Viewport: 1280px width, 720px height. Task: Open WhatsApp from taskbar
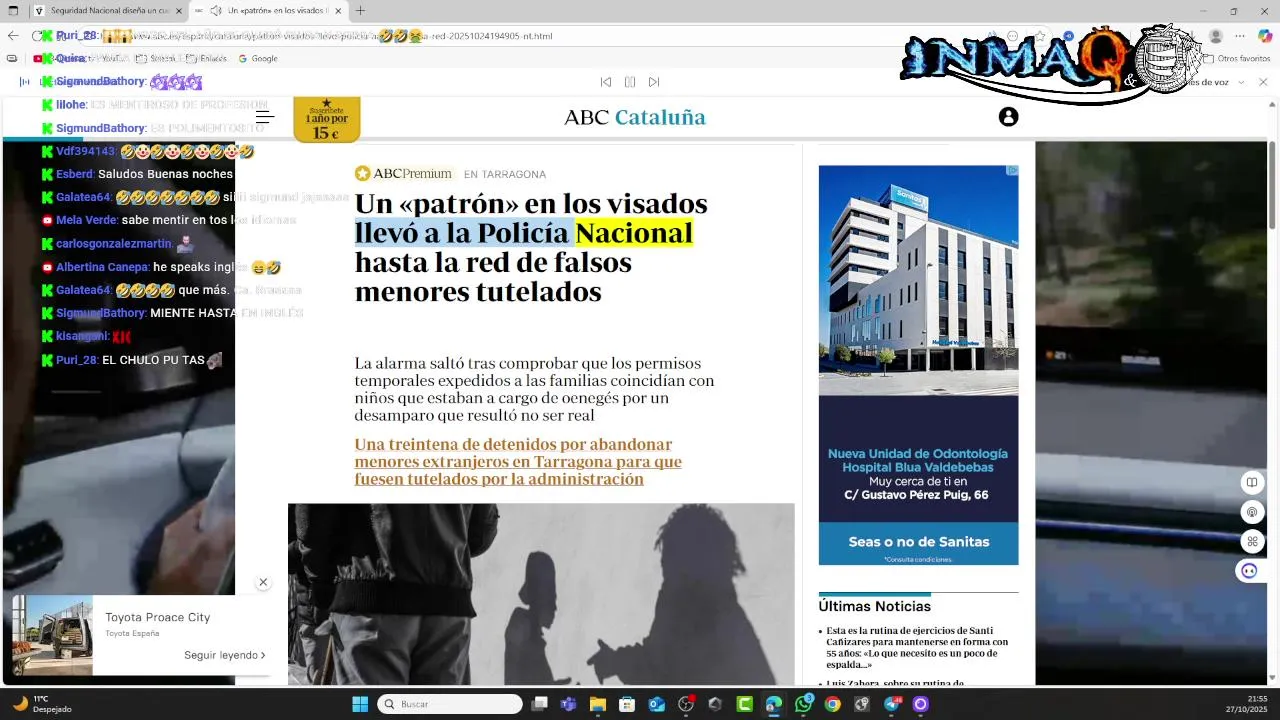(x=804, y=704)
